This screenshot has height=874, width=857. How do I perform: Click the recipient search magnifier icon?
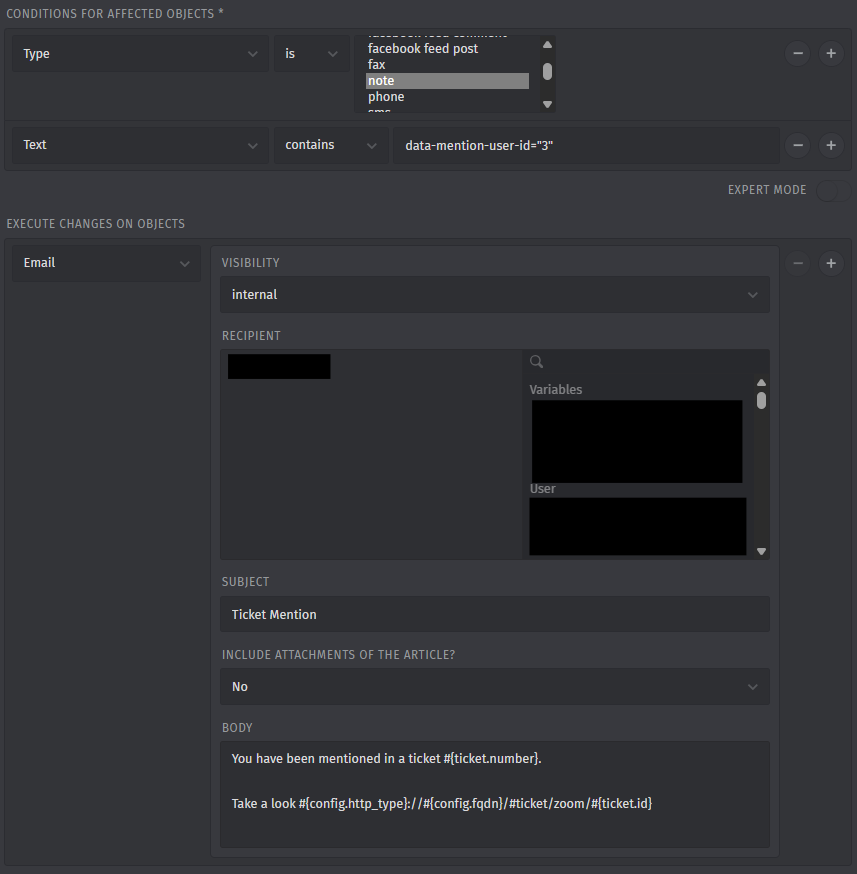(537, 362)
